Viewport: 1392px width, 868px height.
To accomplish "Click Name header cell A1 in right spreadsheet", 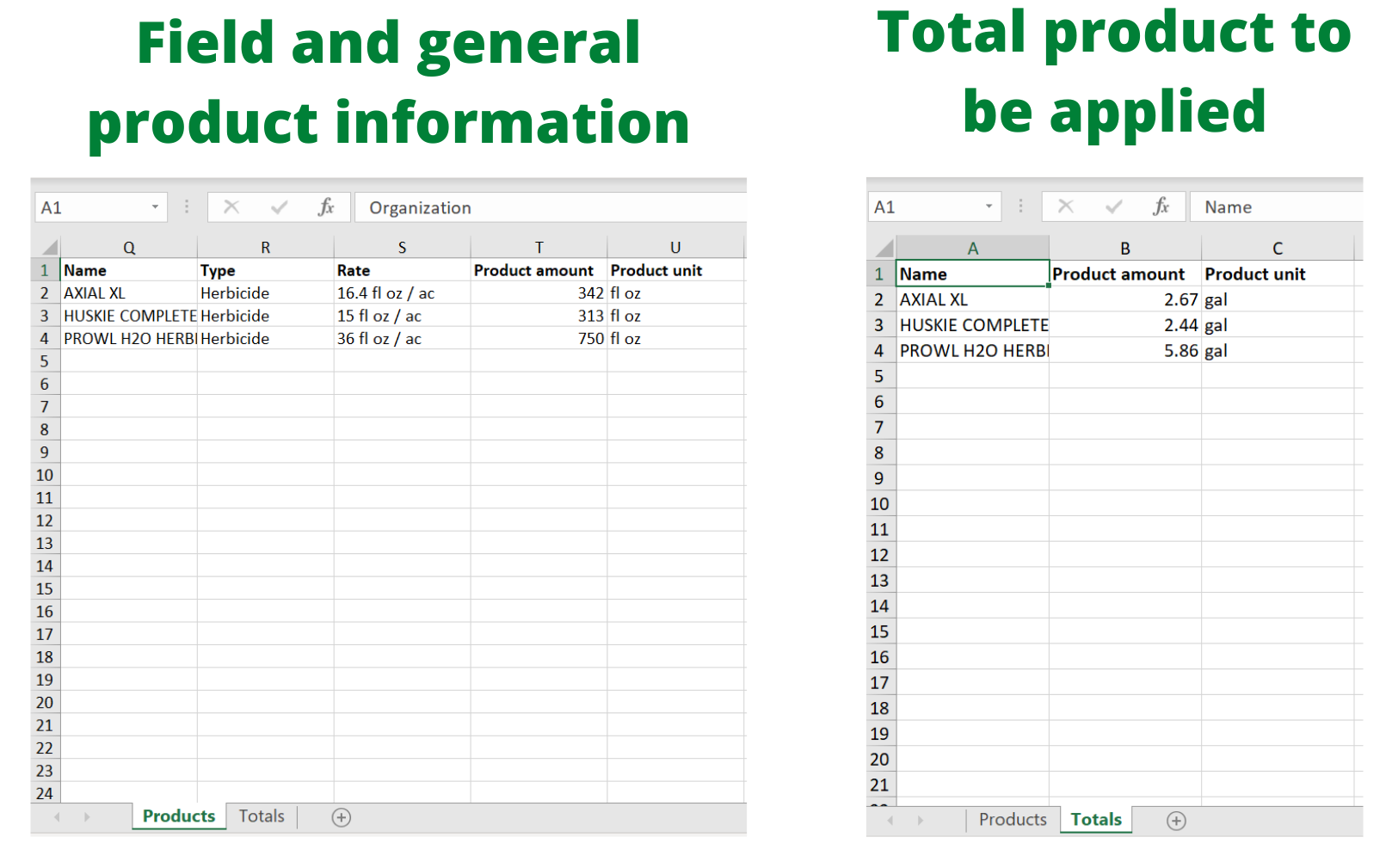I will tap(973, 274).
